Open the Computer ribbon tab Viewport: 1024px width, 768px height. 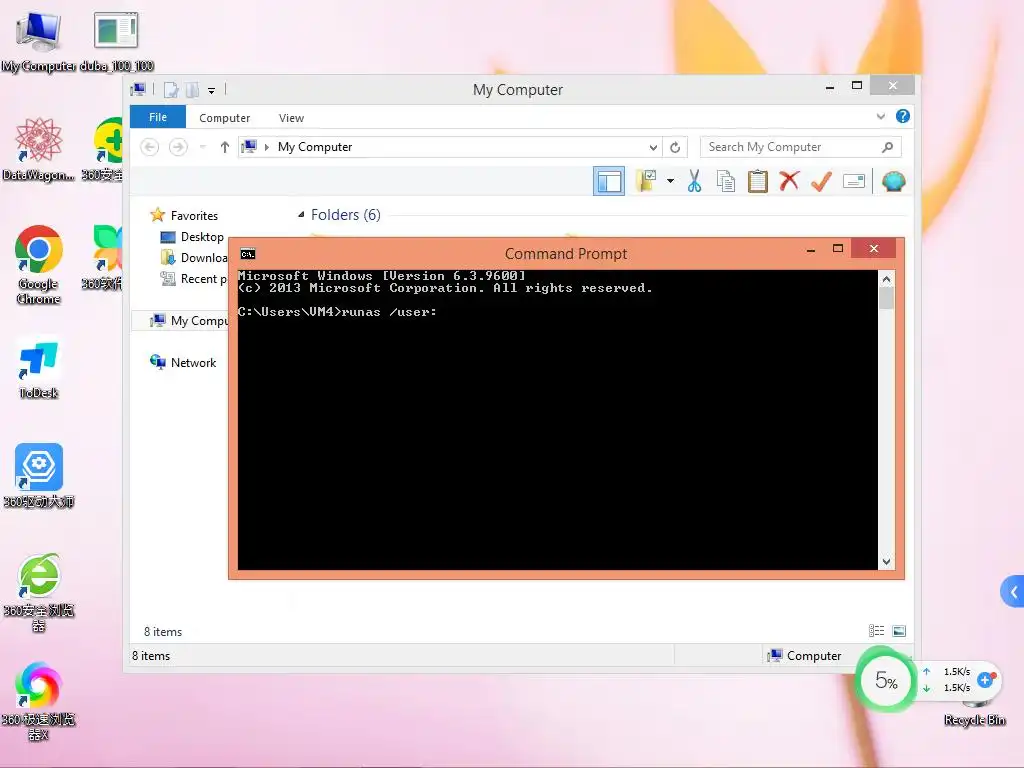click(225, 118)
